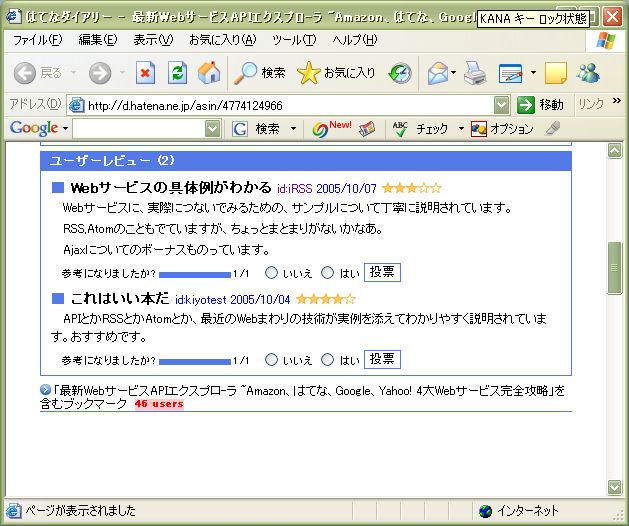This screenshot has width=629, height=526.
Task: Open お気に入り star favorites pane
Action: (x=336, y=73)
